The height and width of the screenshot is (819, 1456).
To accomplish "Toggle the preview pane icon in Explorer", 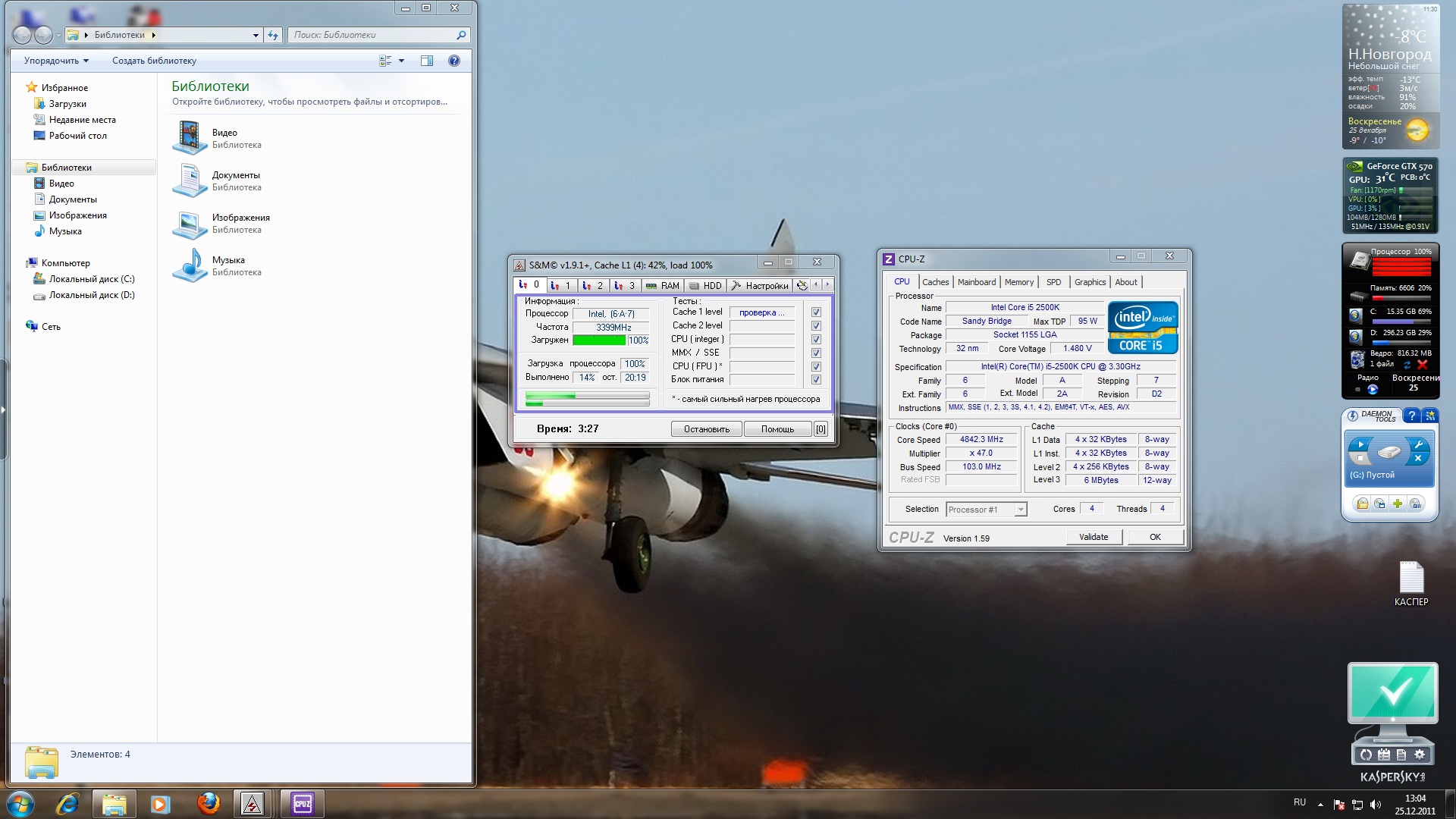I will click(x=427, y=61).
